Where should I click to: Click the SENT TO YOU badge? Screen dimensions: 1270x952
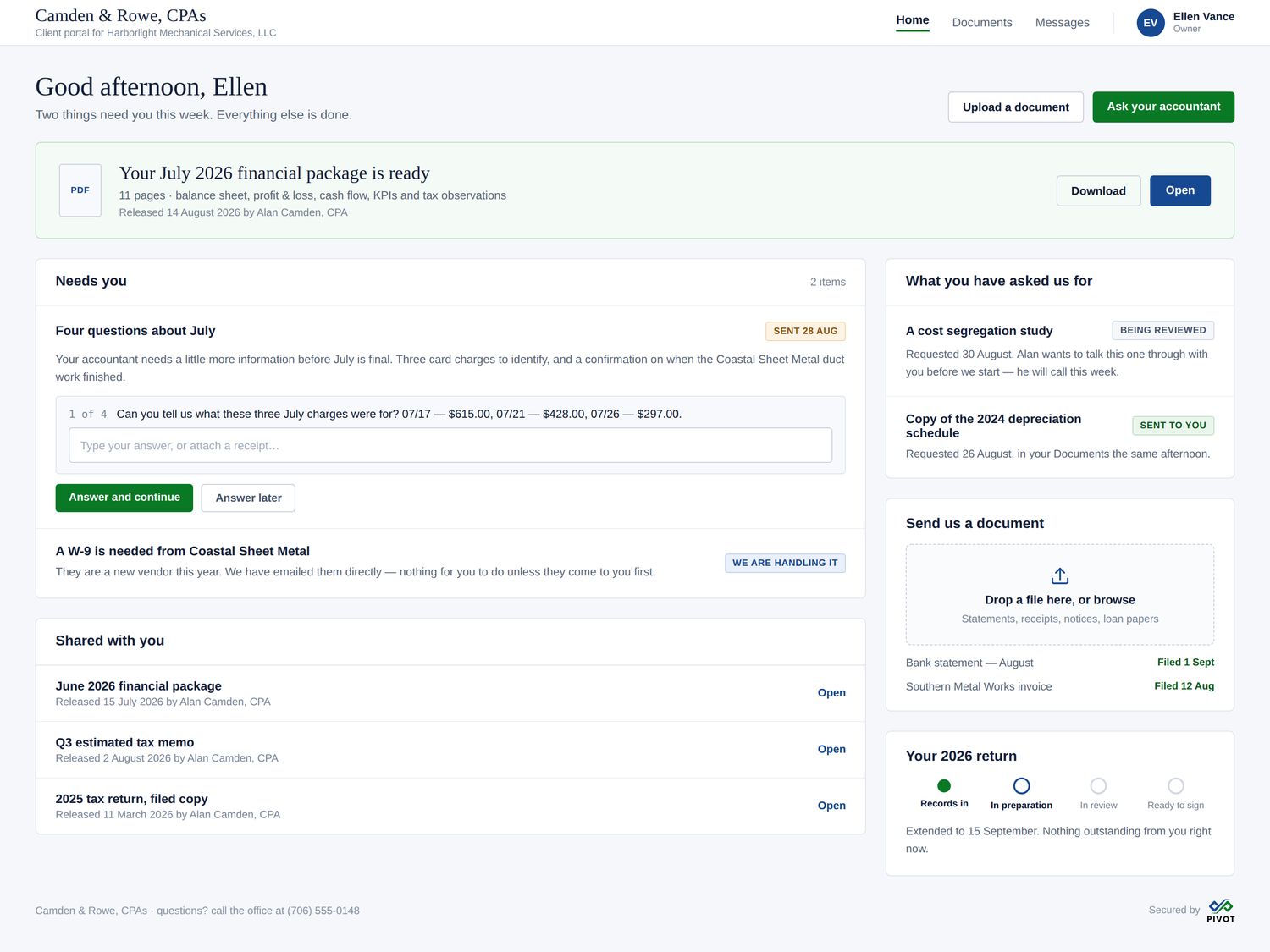point(1173,426)
